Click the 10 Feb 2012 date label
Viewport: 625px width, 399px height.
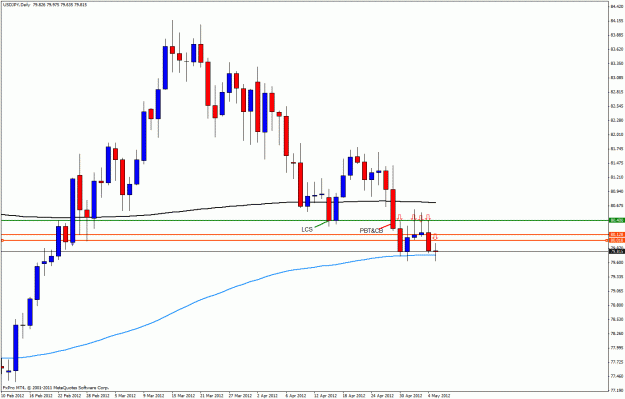click(x=13, y=396)
